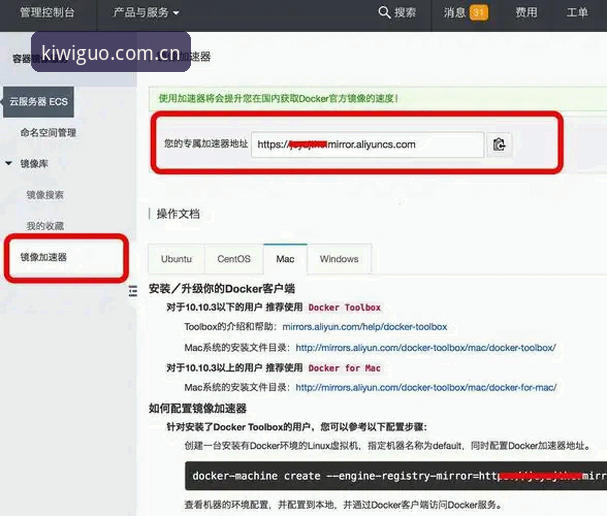Copy the accelerator address with clipboard icon
Screen dimensions: 607x516
[x=499, y=145]
